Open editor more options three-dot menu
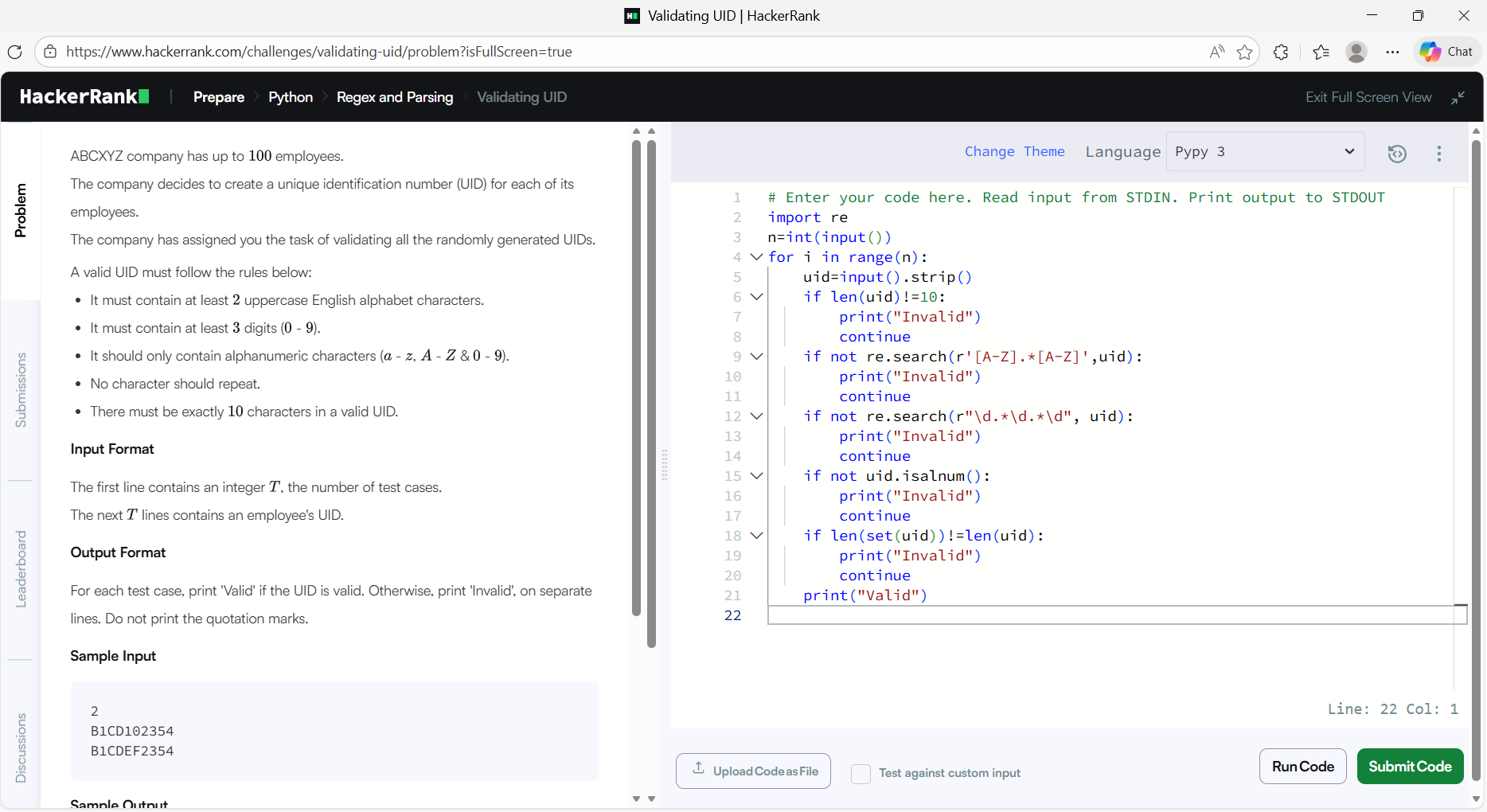Screen dimensions: 1487x812 tap(1438, 154)
